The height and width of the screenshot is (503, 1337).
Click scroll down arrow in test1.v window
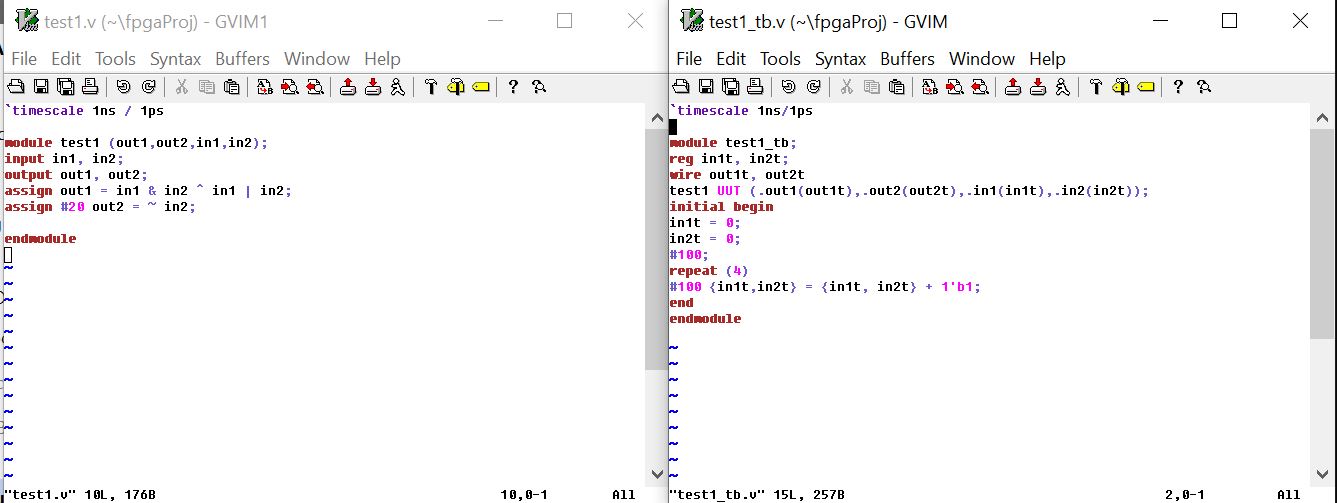coord(656,474)
